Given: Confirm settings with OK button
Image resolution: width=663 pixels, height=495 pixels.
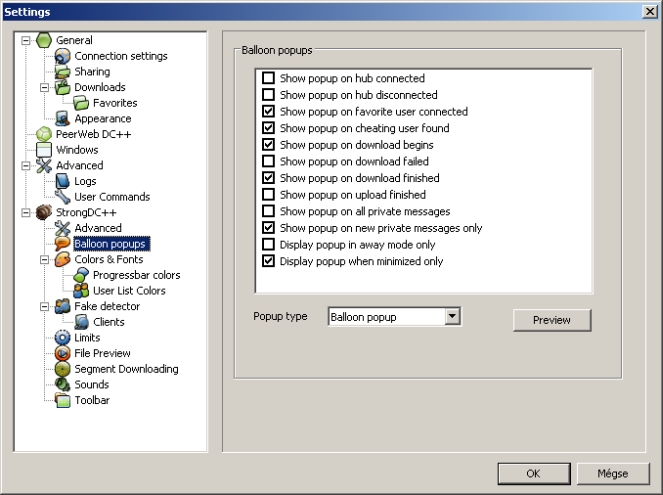Looking at the screenshot, I should pos(533,473).
